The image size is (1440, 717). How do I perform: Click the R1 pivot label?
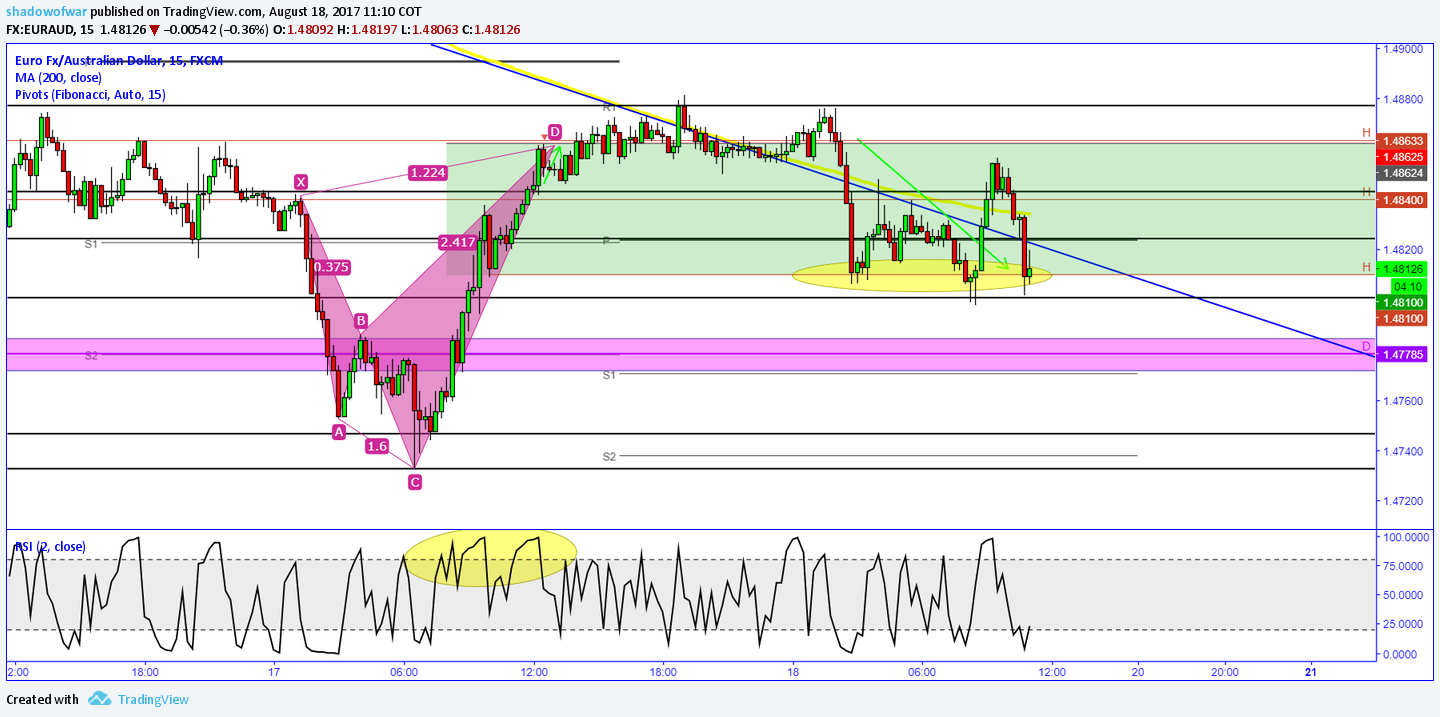610,106
